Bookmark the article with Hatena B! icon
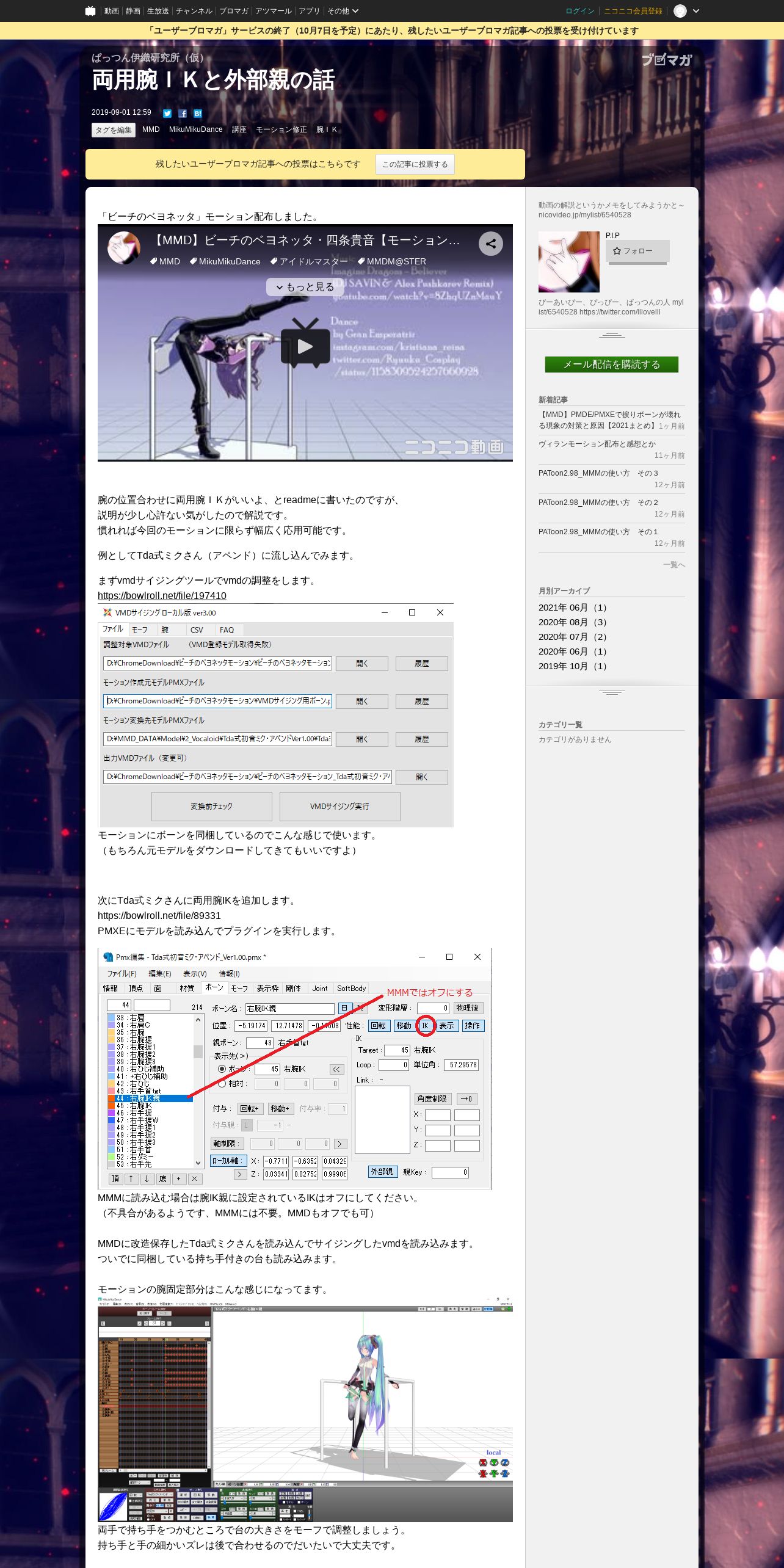Image resolution: width=784 pixels, height=1568 pixels. pos(198,114)
